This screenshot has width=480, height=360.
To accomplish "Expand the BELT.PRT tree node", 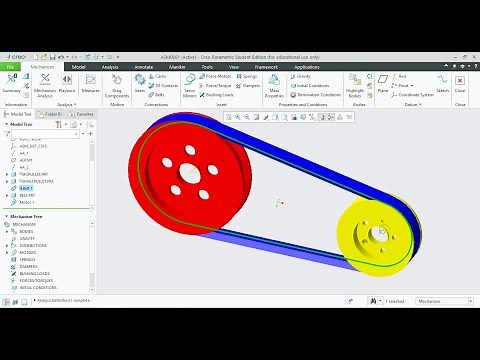I will coord(7,195).
